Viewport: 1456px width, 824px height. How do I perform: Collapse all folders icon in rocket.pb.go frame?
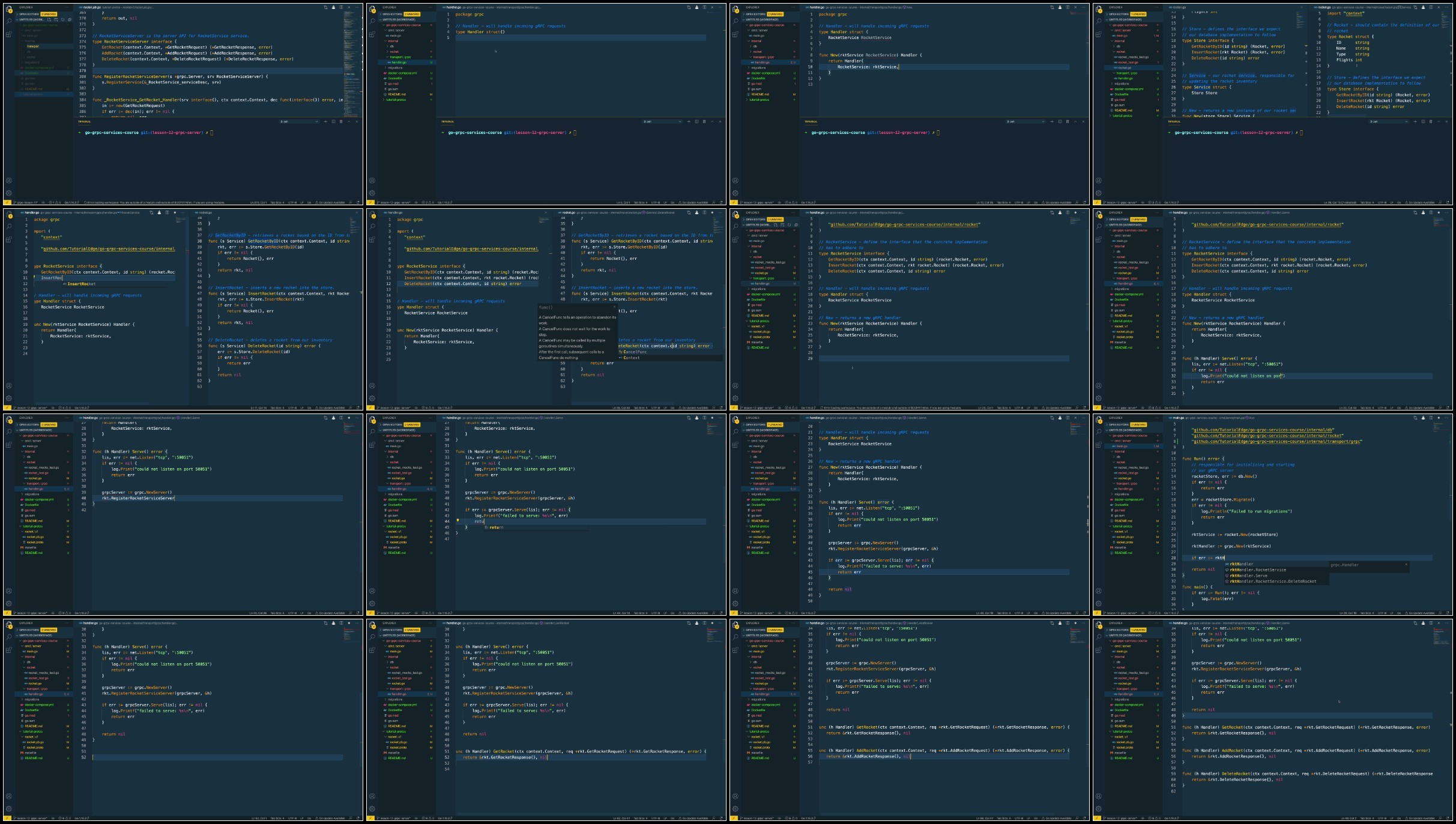coord(68,19)
